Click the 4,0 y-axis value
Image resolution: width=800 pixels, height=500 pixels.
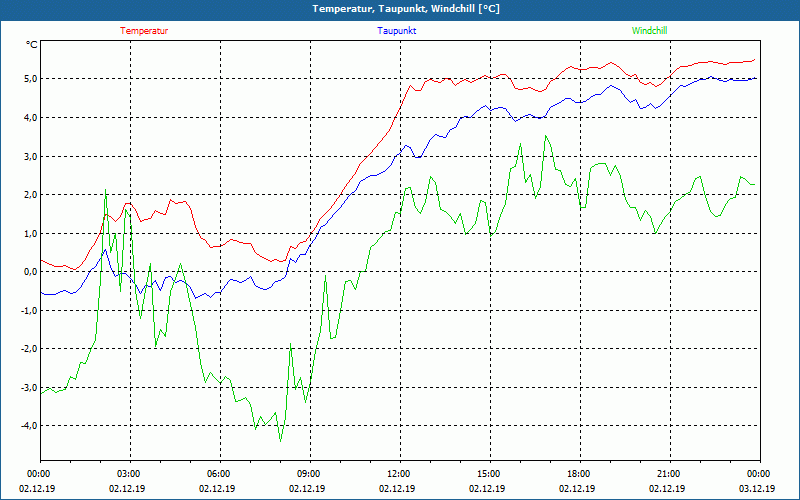[30, 117]
